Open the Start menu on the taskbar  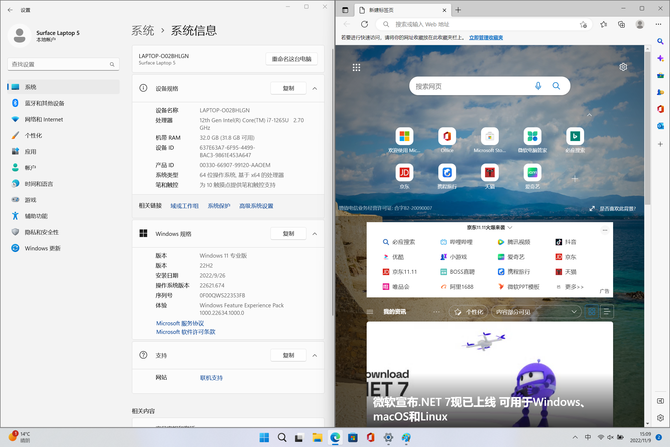[x=264, y=437]
